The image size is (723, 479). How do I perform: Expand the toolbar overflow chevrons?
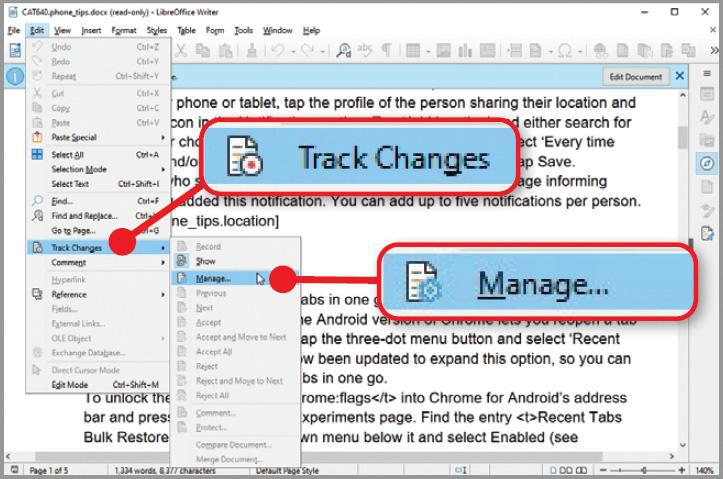714,50
